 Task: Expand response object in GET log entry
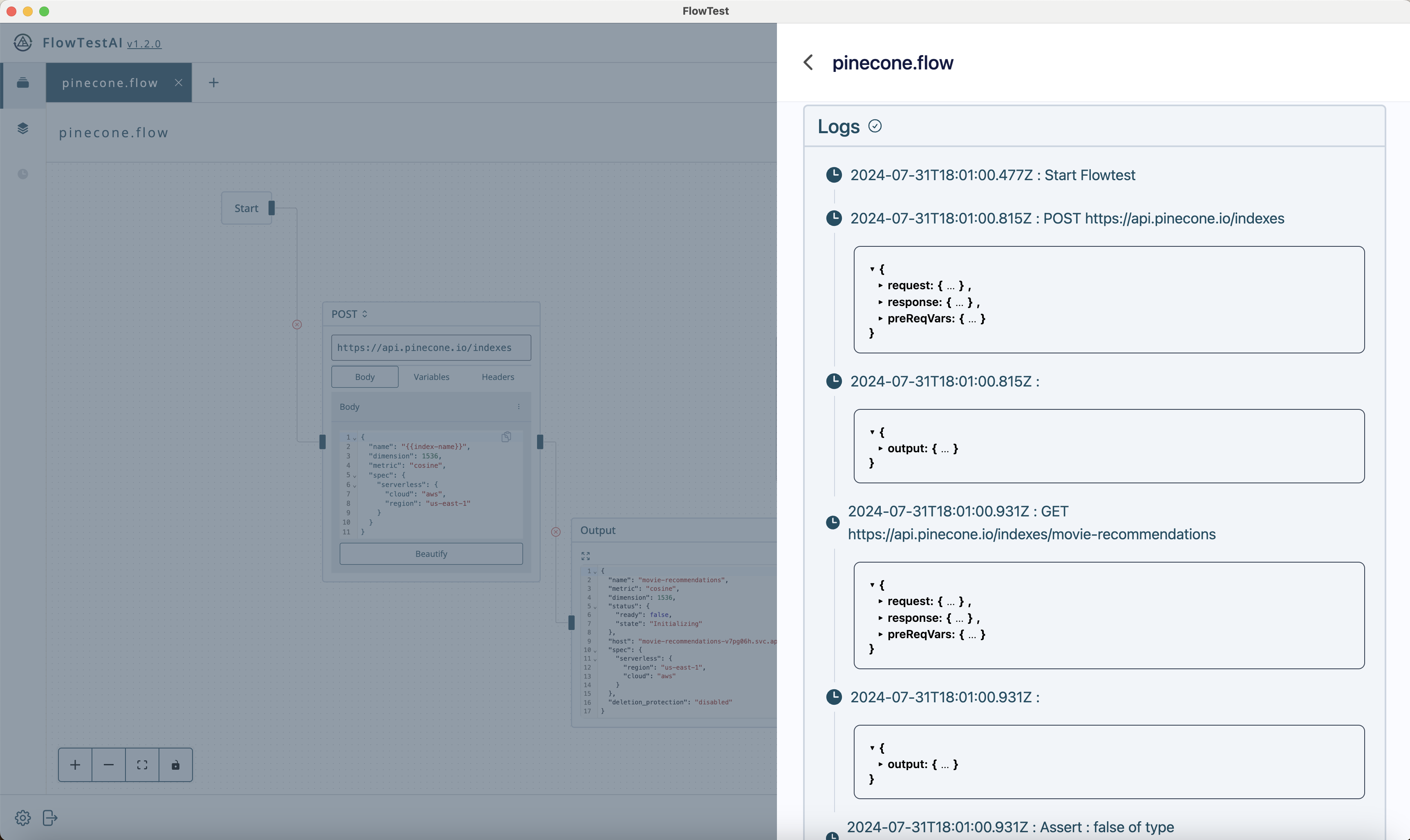tap(881, 618)
